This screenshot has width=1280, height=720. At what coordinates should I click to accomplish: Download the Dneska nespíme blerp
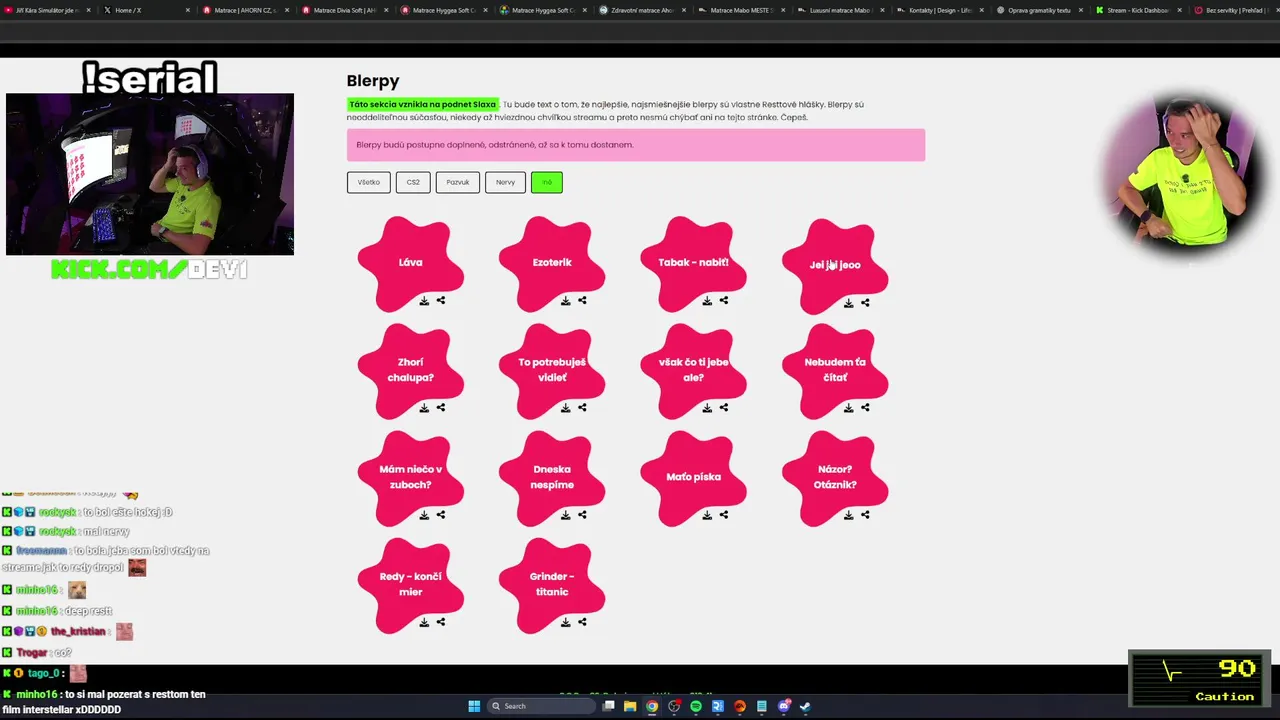click(566, 516)
